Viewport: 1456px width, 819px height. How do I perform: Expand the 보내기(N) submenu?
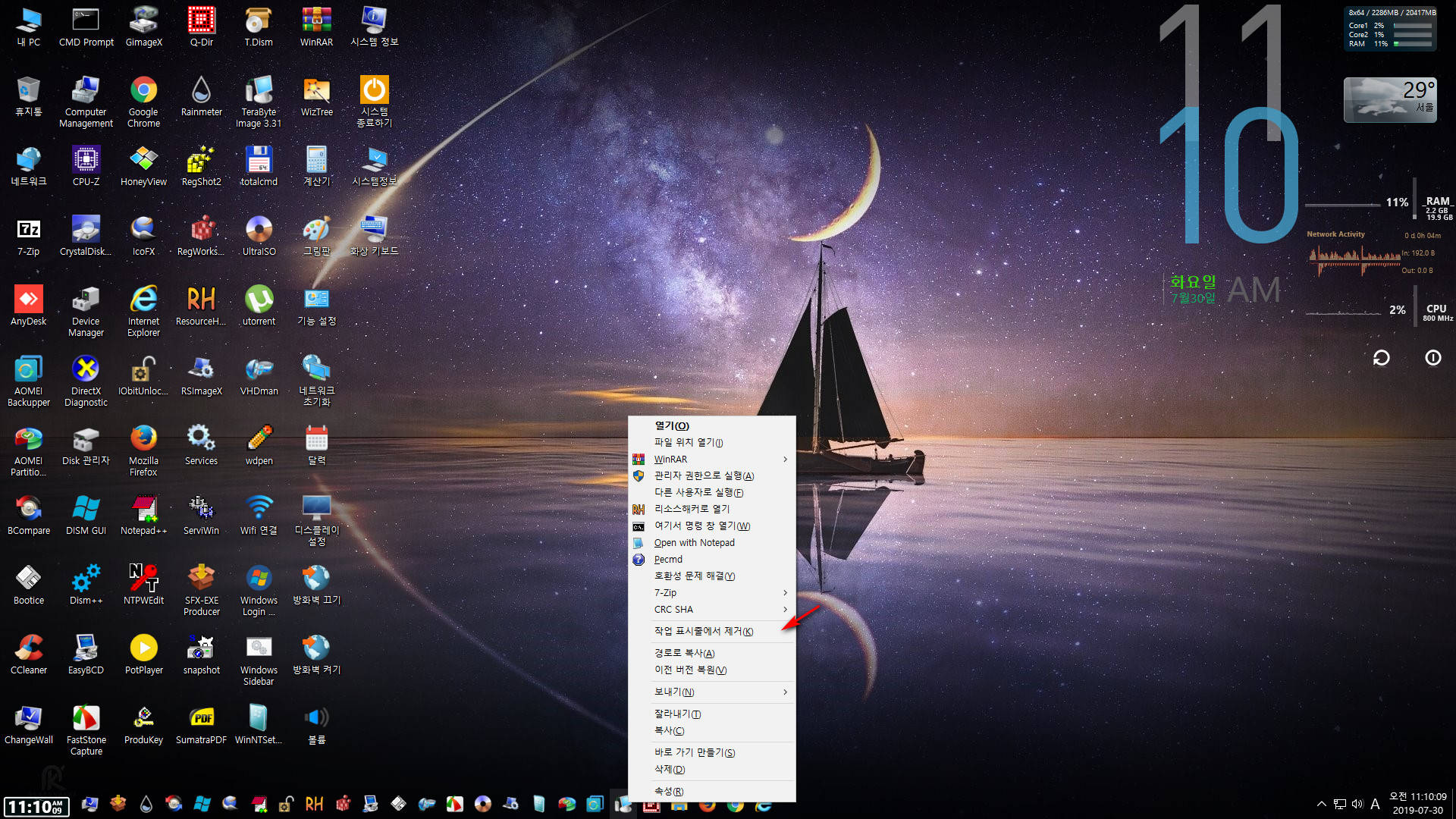(712, 692)
